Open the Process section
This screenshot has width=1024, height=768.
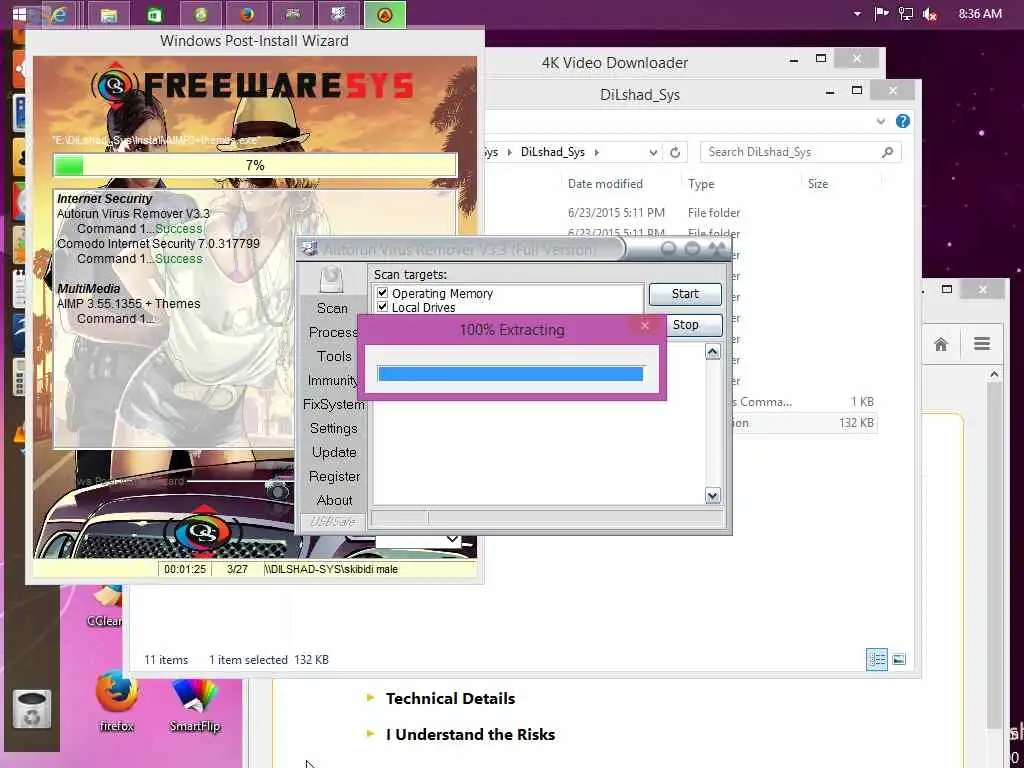tap(333, 332)
